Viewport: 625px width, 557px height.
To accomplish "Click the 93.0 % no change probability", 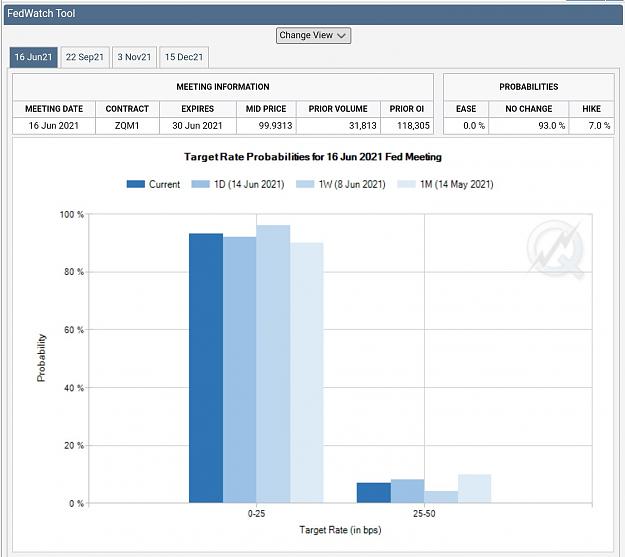I will tap(552, 126).
